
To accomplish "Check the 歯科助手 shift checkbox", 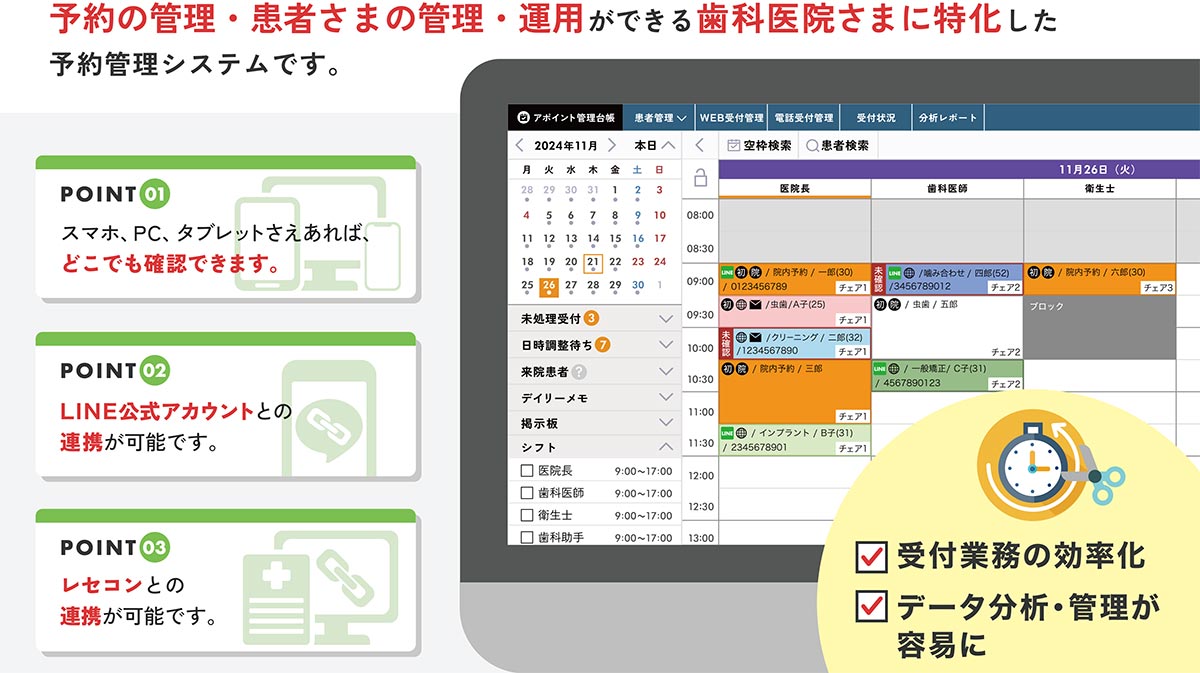I will pos(527,537).
